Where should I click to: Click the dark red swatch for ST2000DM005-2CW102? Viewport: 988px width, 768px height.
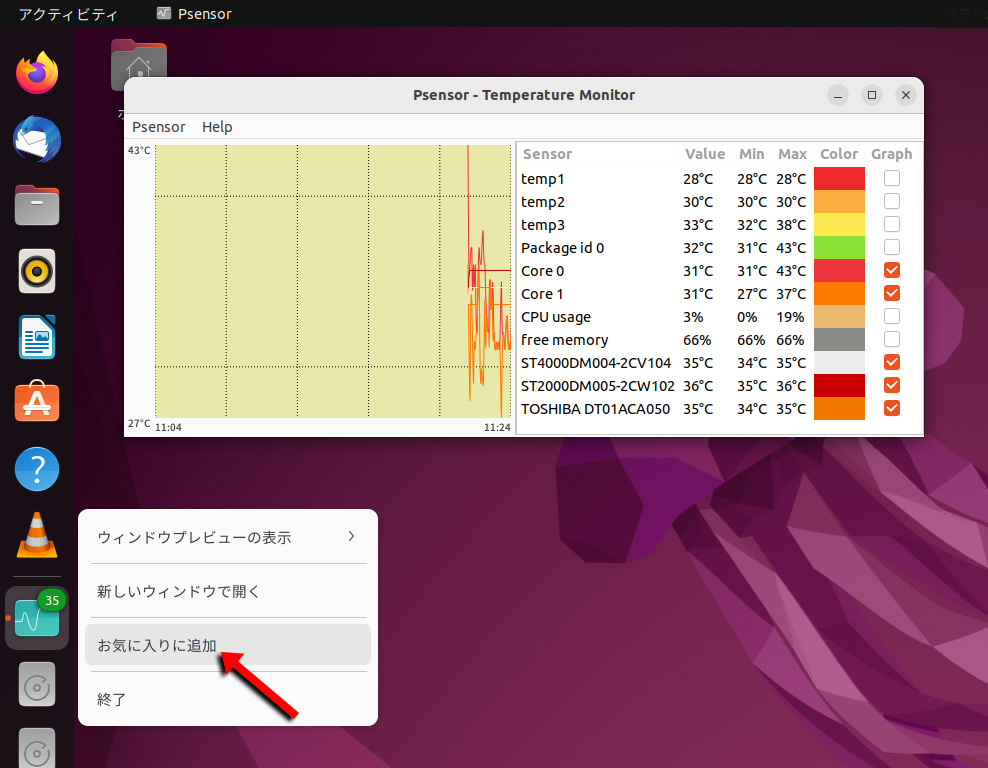click(839, 385)
